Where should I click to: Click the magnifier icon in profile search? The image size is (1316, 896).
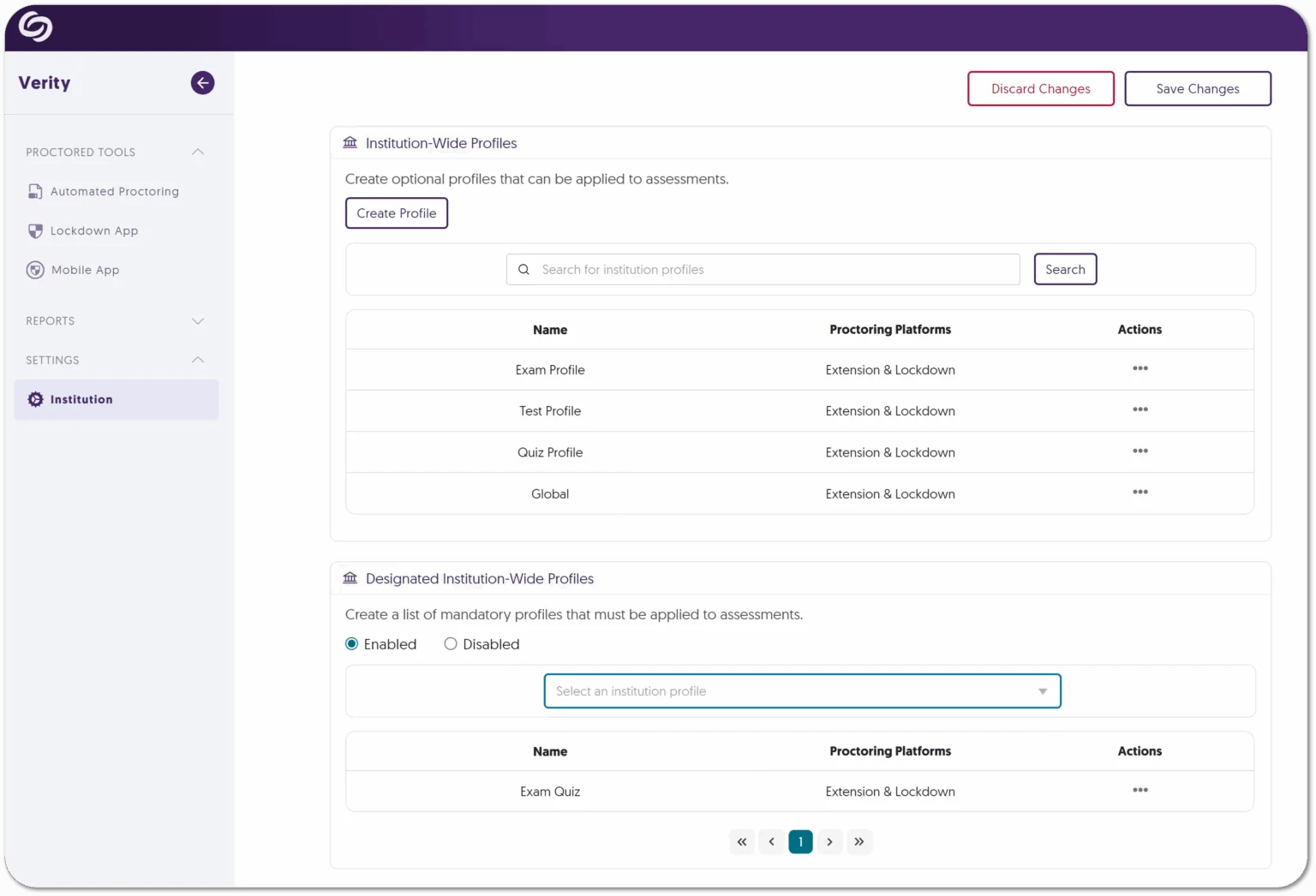click(523, 269)
